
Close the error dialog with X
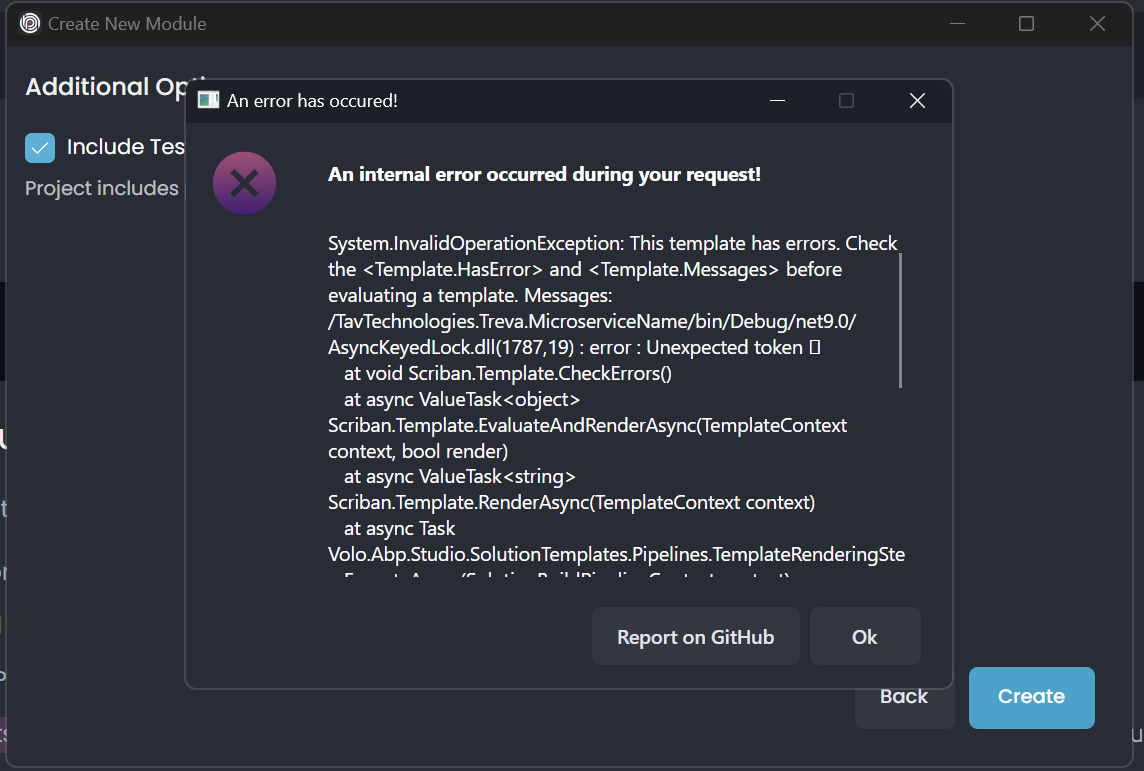click(917, 100)
